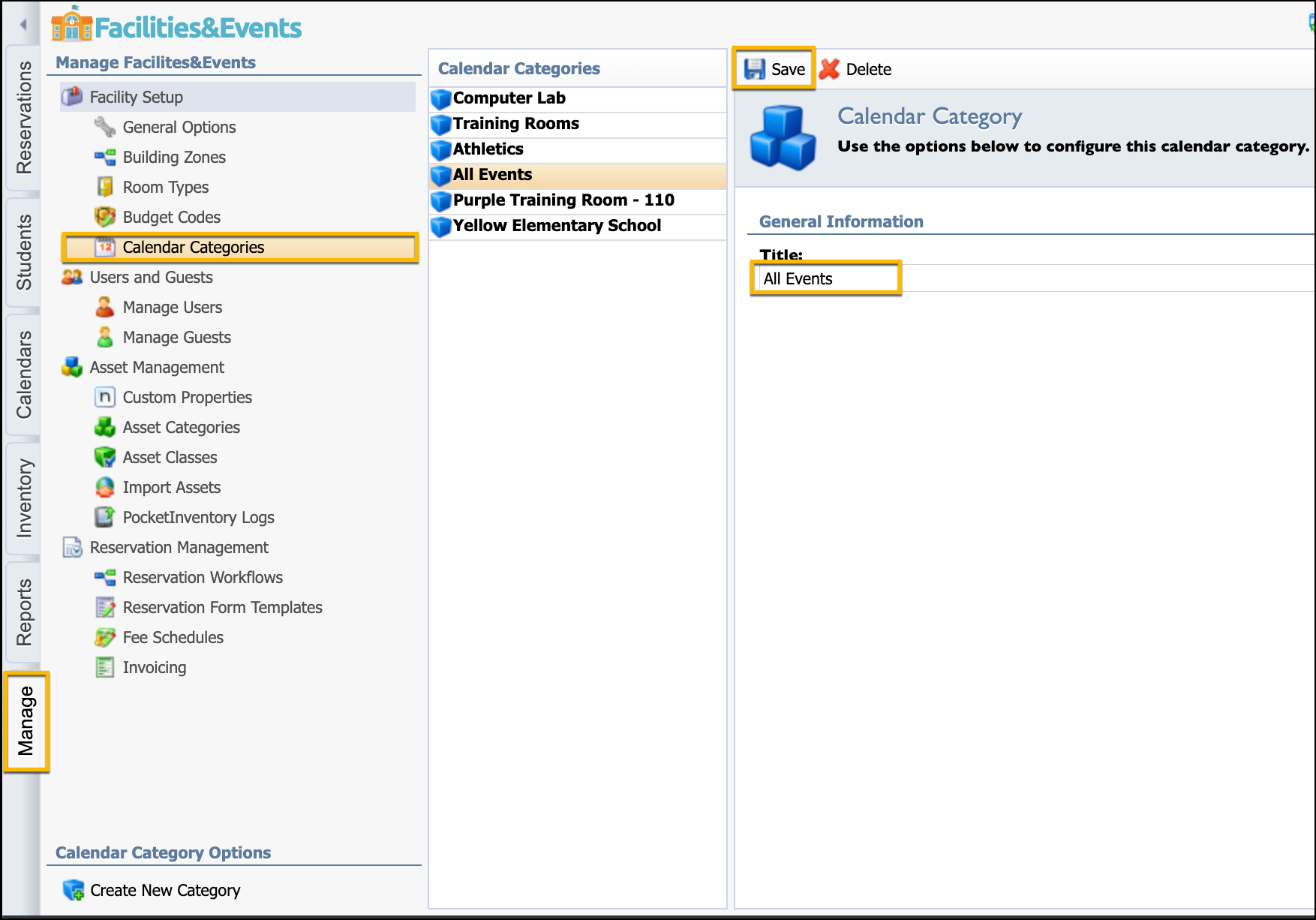Select the Computer Lab category
1316x920 pixels.
578,98
